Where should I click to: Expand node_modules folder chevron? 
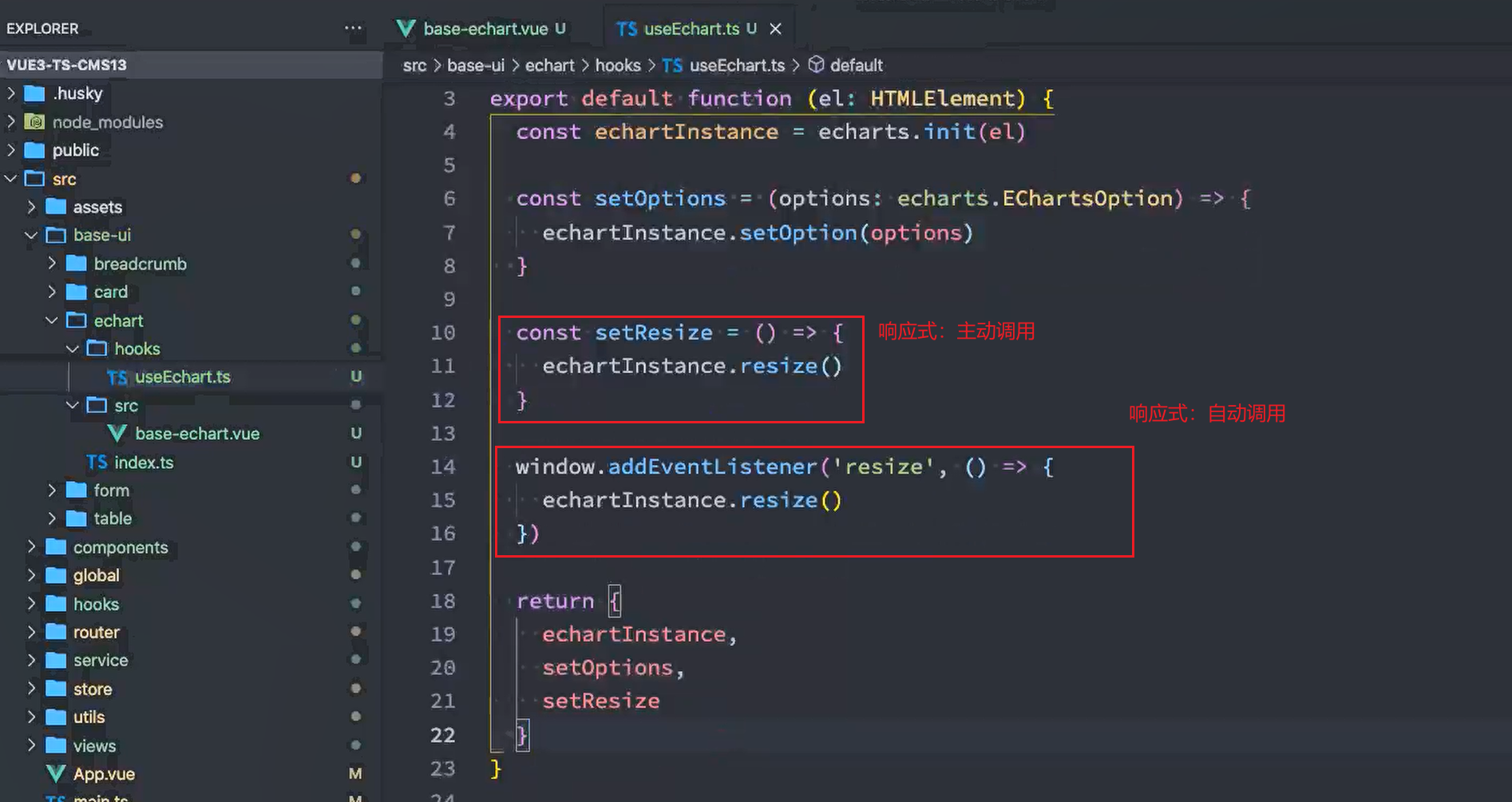point(11,121)
